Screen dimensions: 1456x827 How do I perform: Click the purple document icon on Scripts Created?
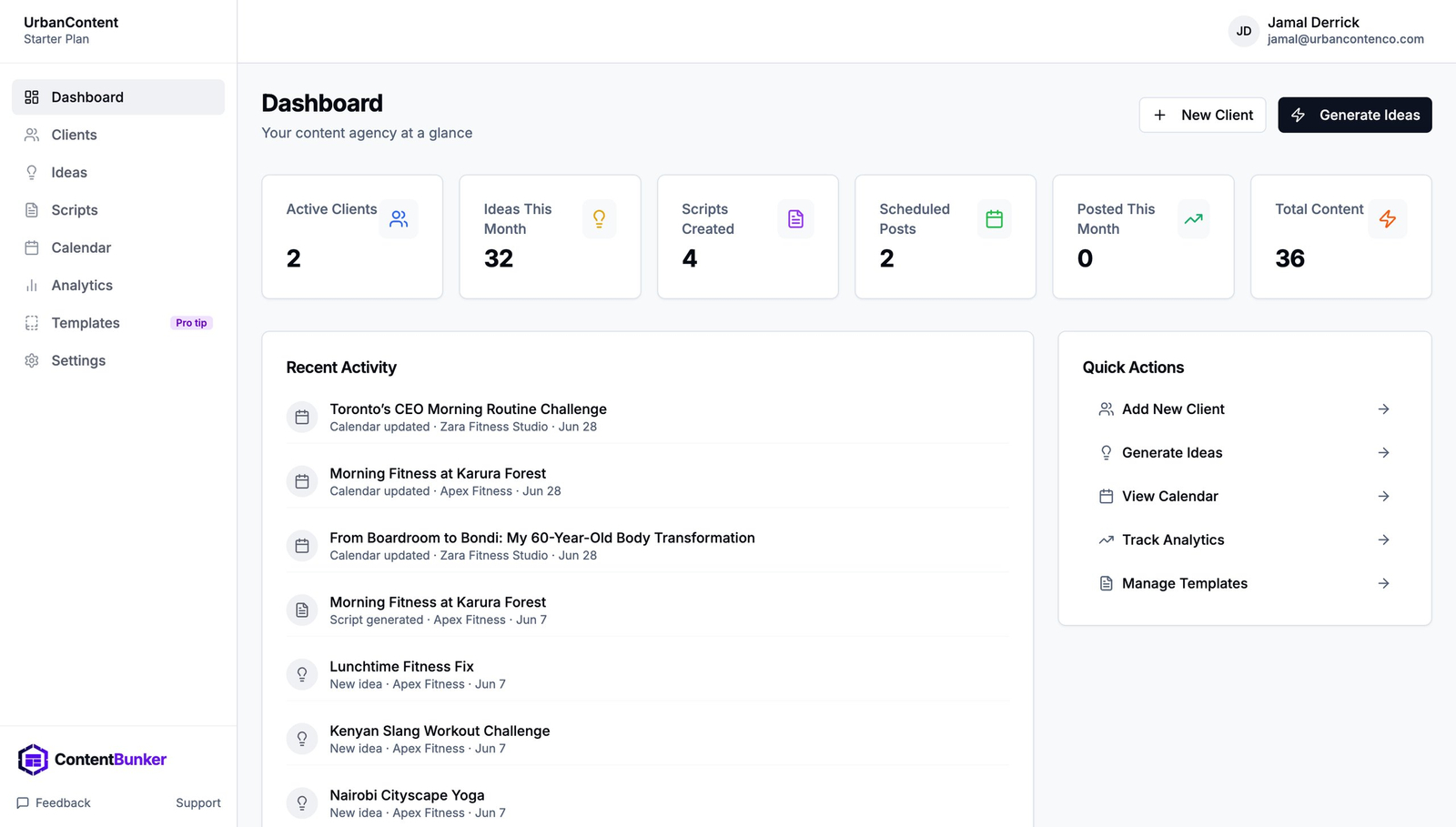tap(795, 219)
